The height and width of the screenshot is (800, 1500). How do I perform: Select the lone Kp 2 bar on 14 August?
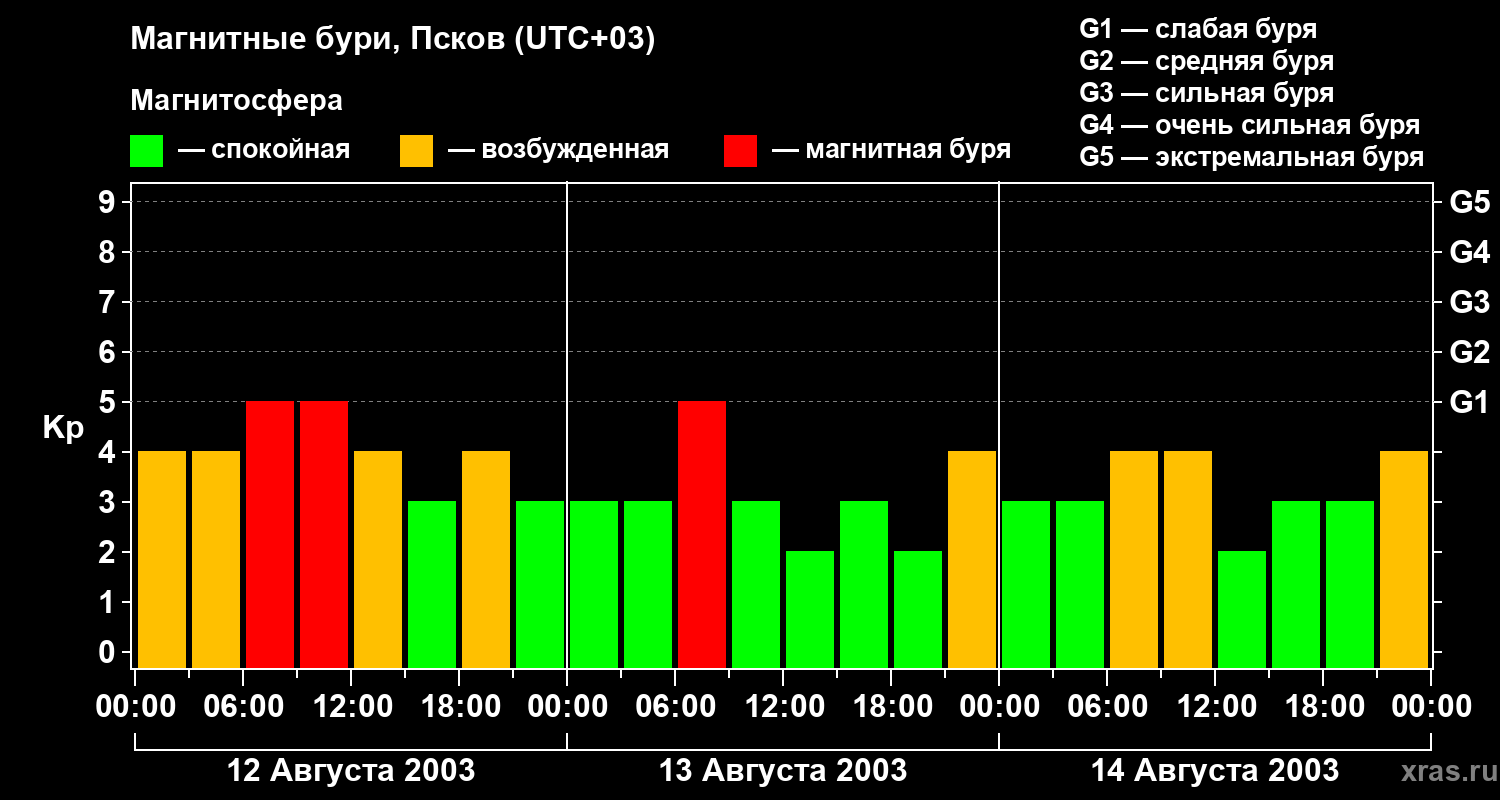point(1242,609)
